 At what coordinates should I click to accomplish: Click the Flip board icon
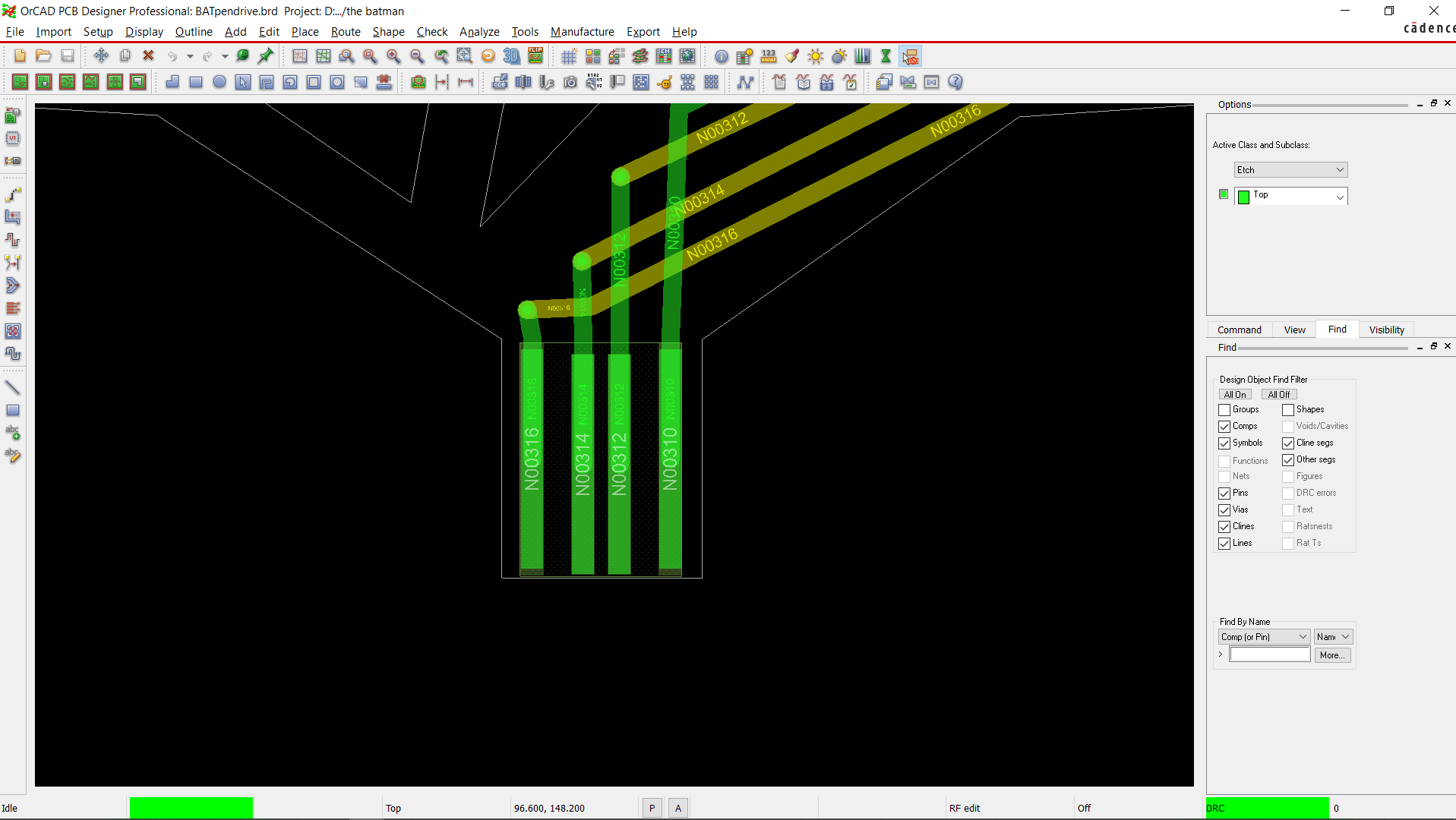pos(535,56)
